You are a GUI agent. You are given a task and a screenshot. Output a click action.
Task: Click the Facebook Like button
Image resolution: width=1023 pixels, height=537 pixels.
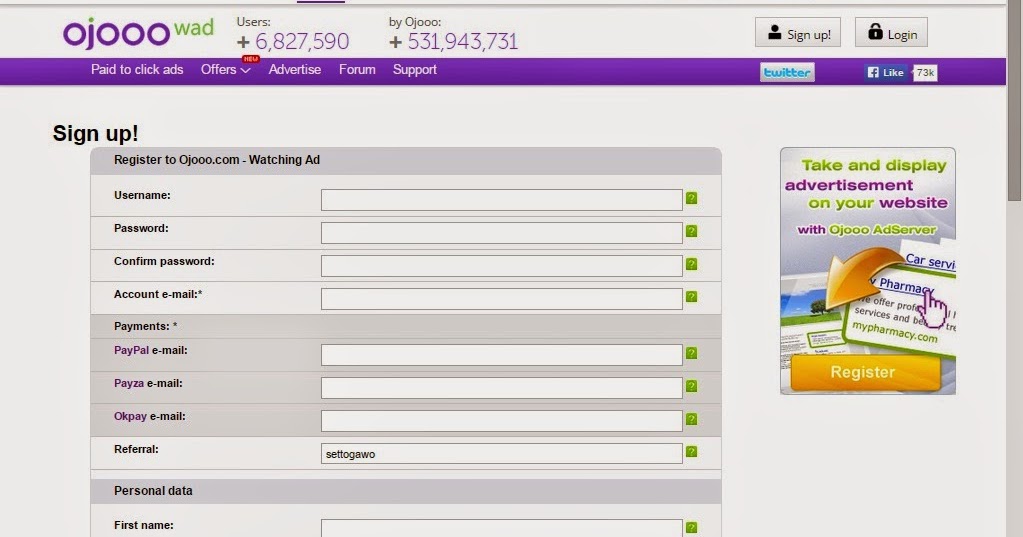(x=886, y=72)
